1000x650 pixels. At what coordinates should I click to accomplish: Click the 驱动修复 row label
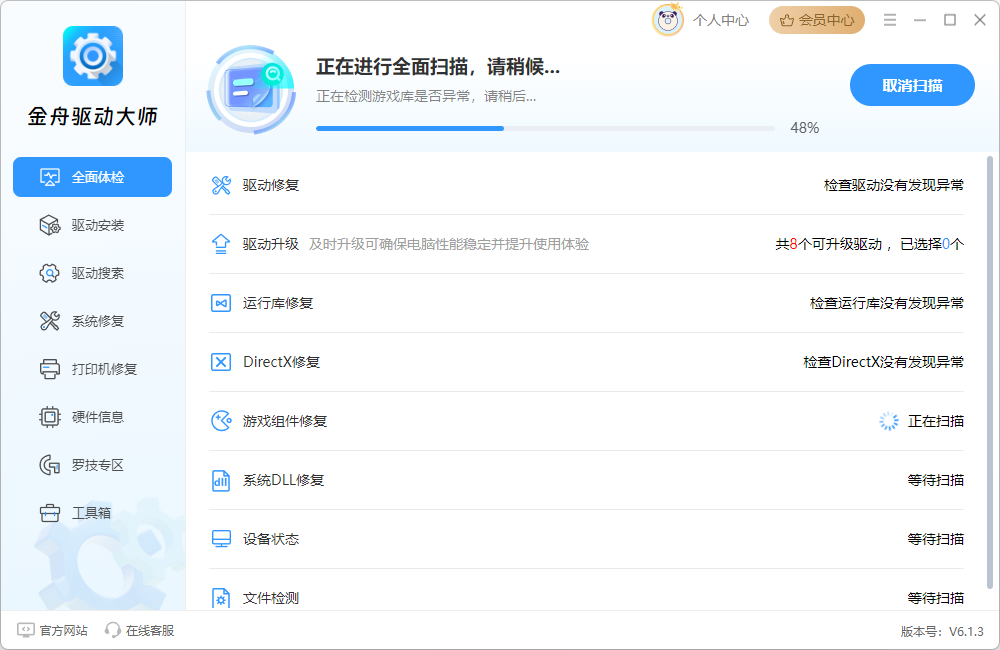[271, 185]
